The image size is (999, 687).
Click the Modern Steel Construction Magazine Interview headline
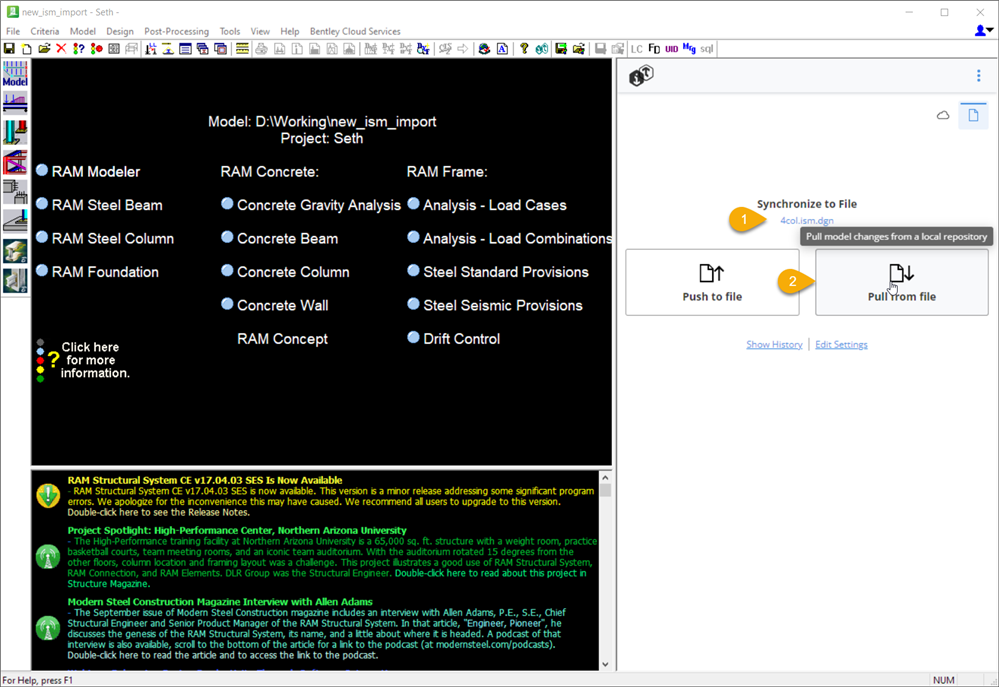tap(220, 602)
